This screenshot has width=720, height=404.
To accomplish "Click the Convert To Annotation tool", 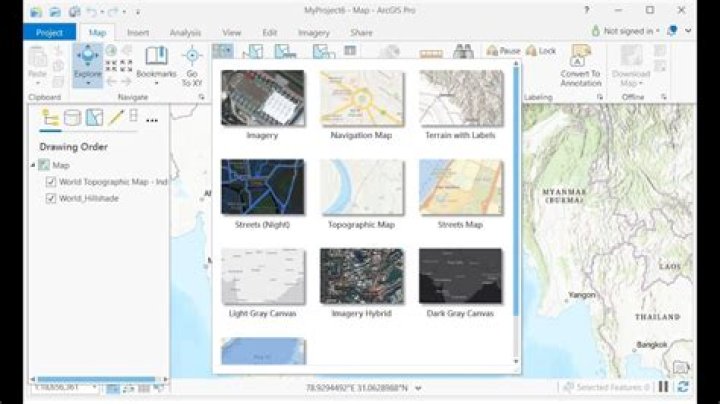I will coord(580,64).
